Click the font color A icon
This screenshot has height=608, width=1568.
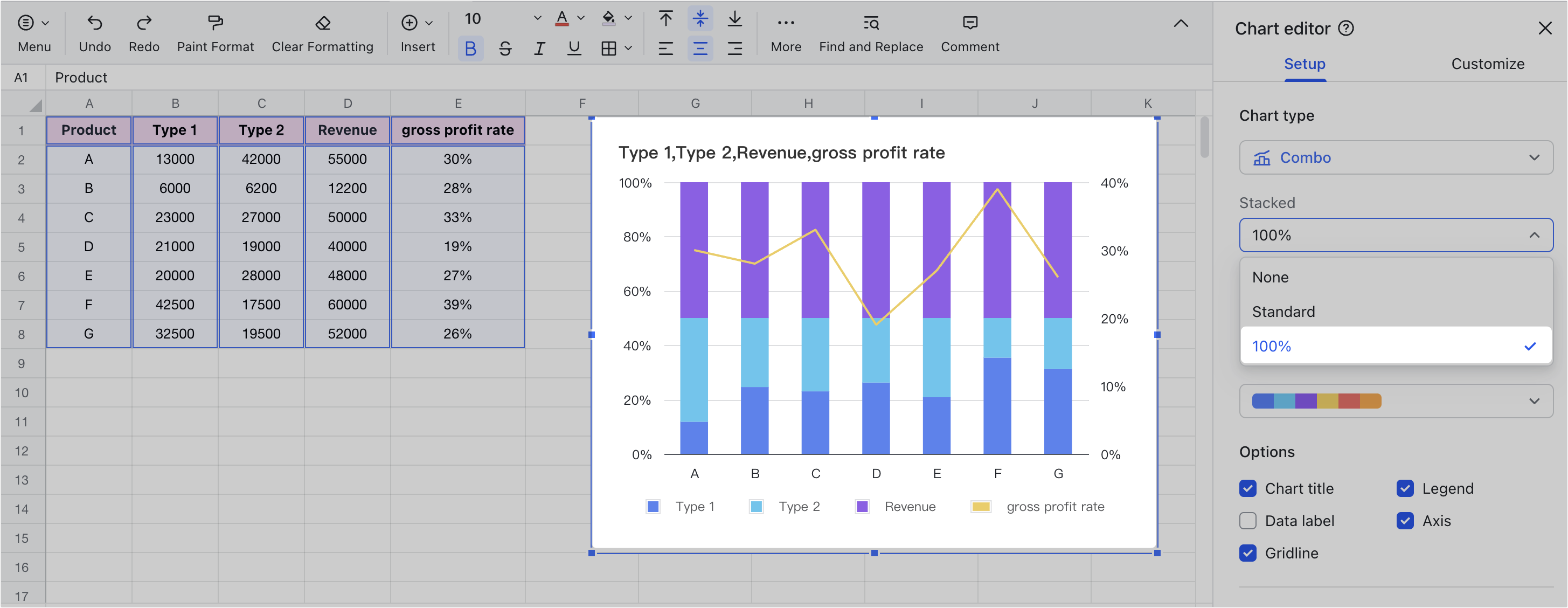[x=562, y=19]
